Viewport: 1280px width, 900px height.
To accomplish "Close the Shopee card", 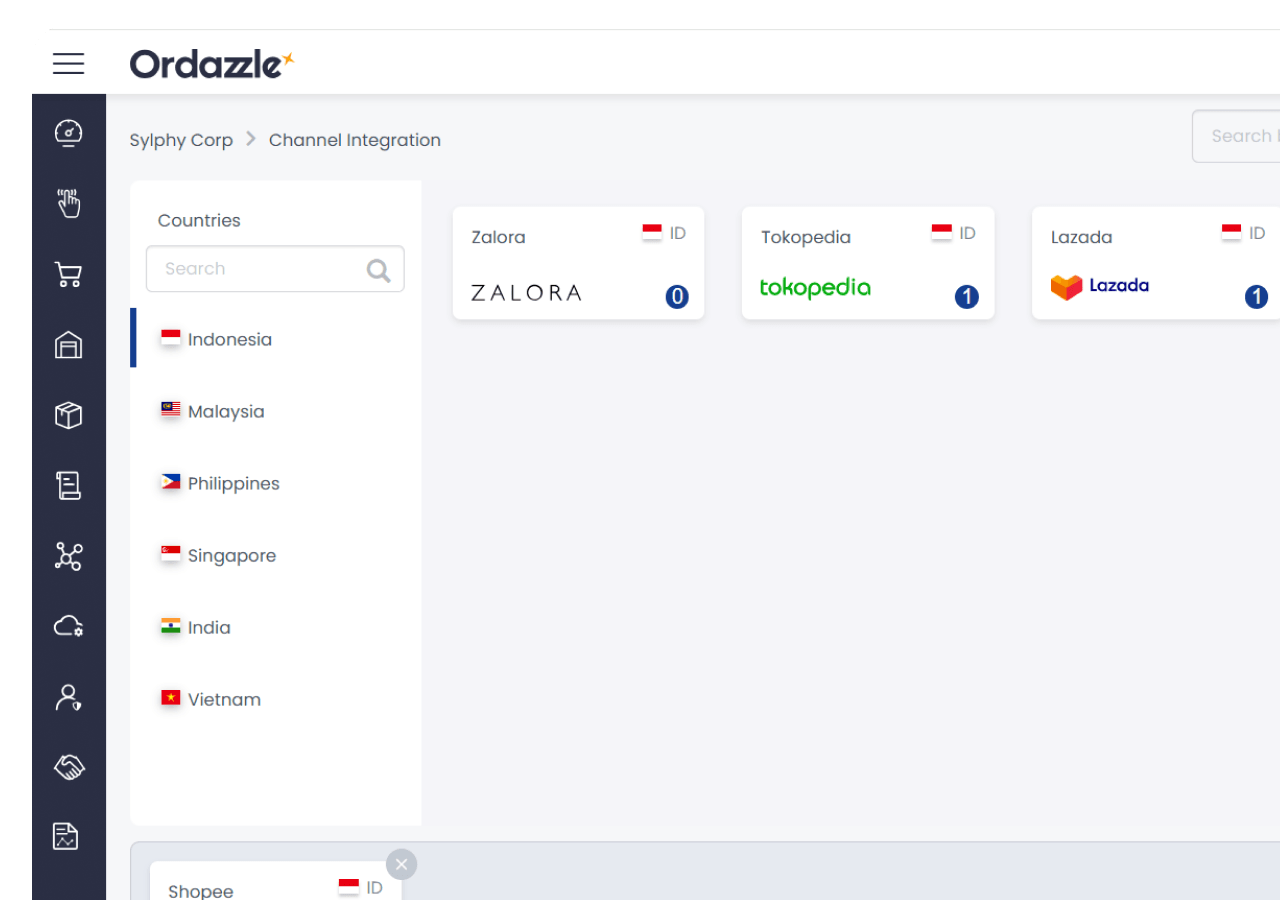I will click(401, 864).
